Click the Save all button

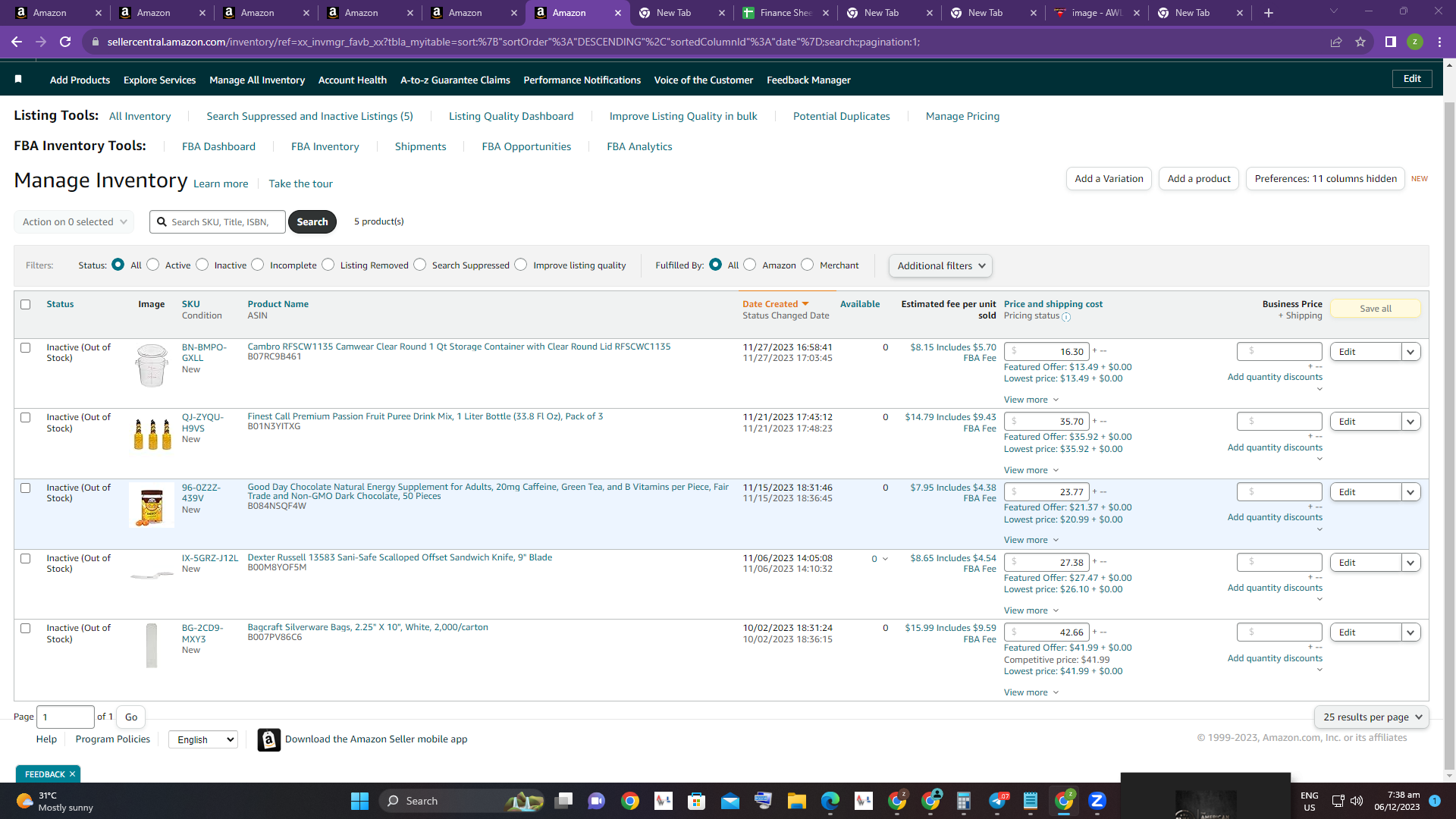(x=1376, y=309)
